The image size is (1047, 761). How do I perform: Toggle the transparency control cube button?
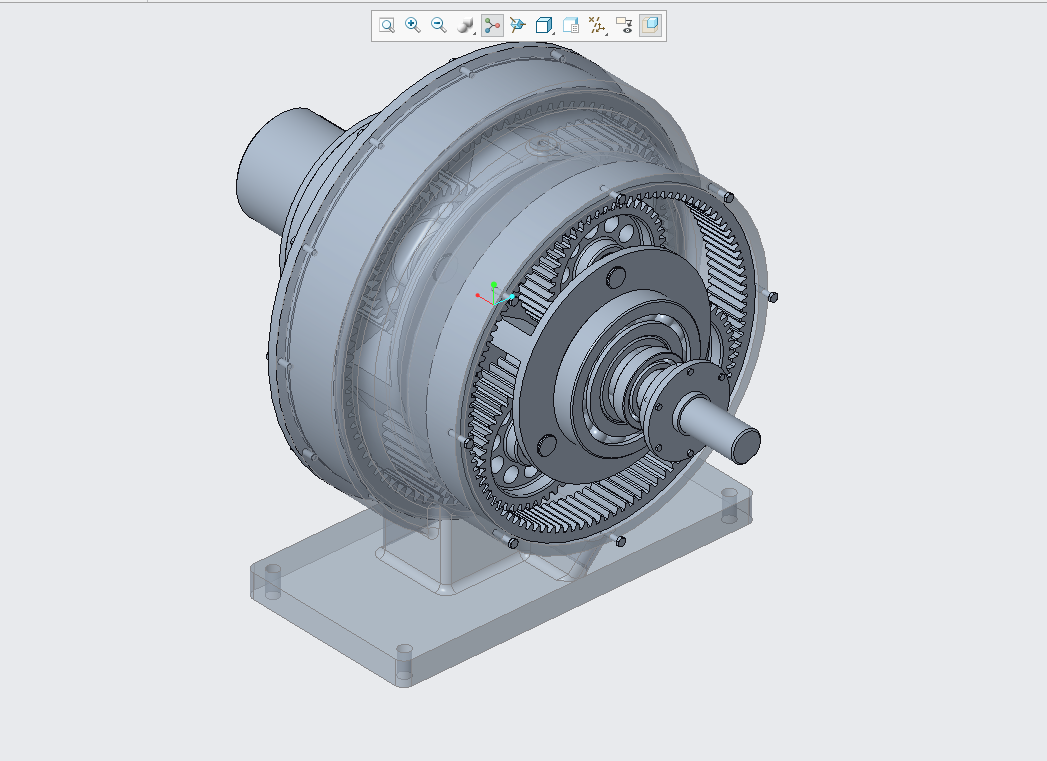point(650,25)
